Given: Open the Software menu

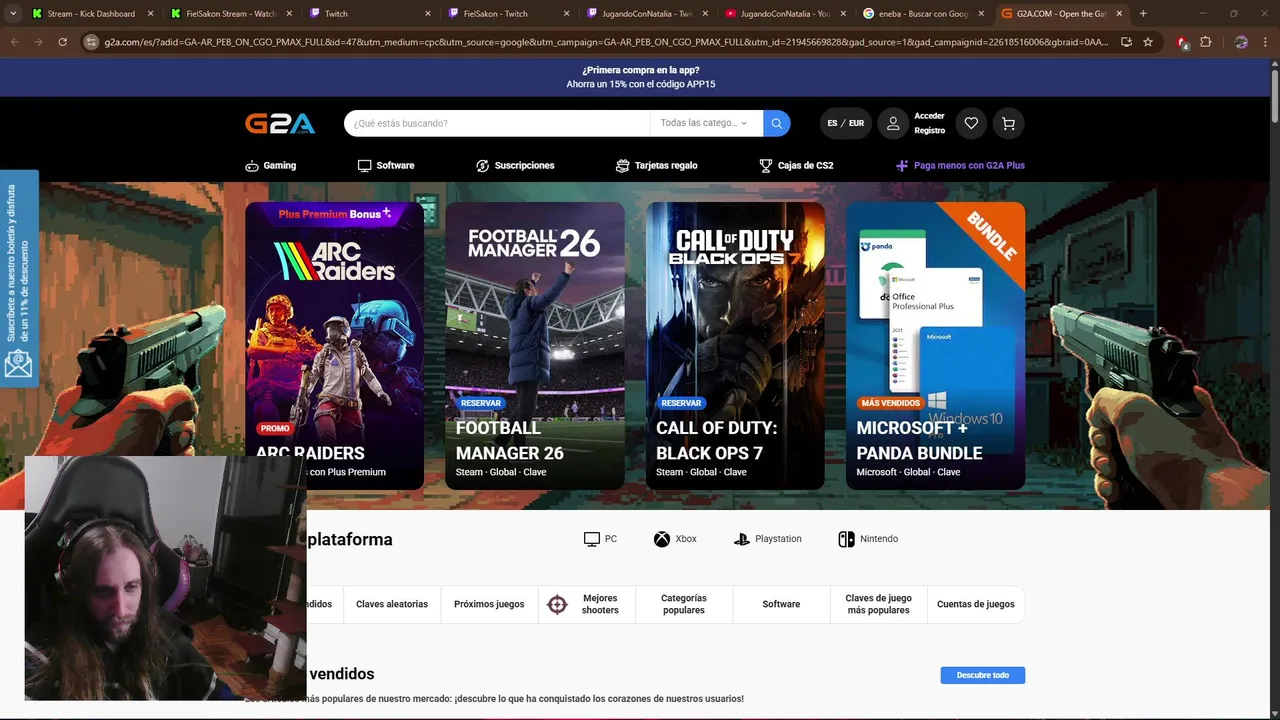Looking at the screenshot, I should [x=386, y=165].
